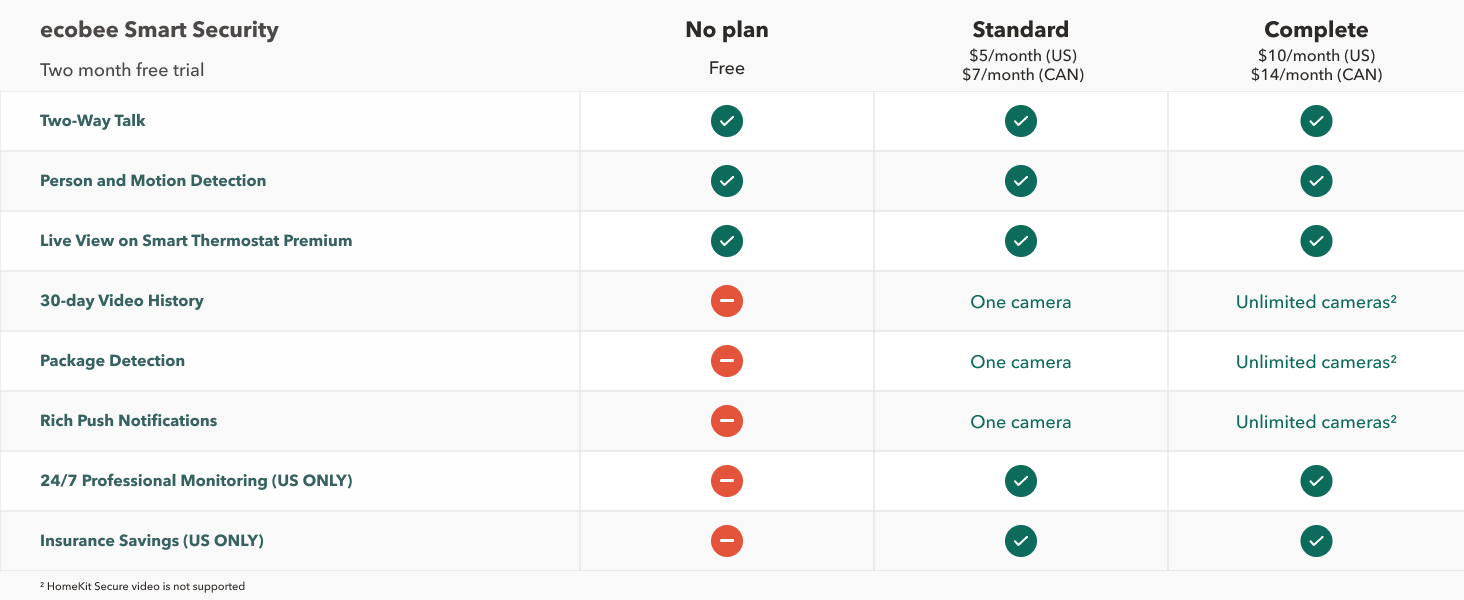Click the No plan minus icon for Insurance Savings
1464x600 pixels.
pos(727,541)
